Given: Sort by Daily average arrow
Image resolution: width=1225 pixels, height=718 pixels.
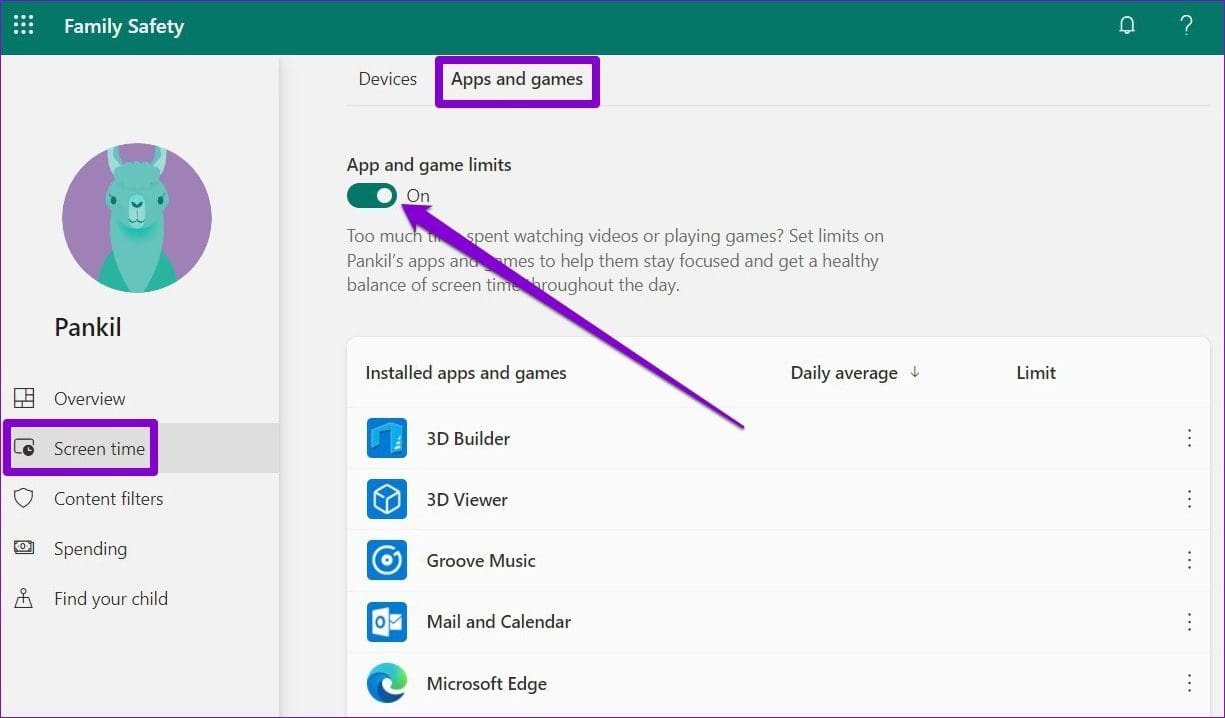Looking at the screenshot, I should 914,372.
